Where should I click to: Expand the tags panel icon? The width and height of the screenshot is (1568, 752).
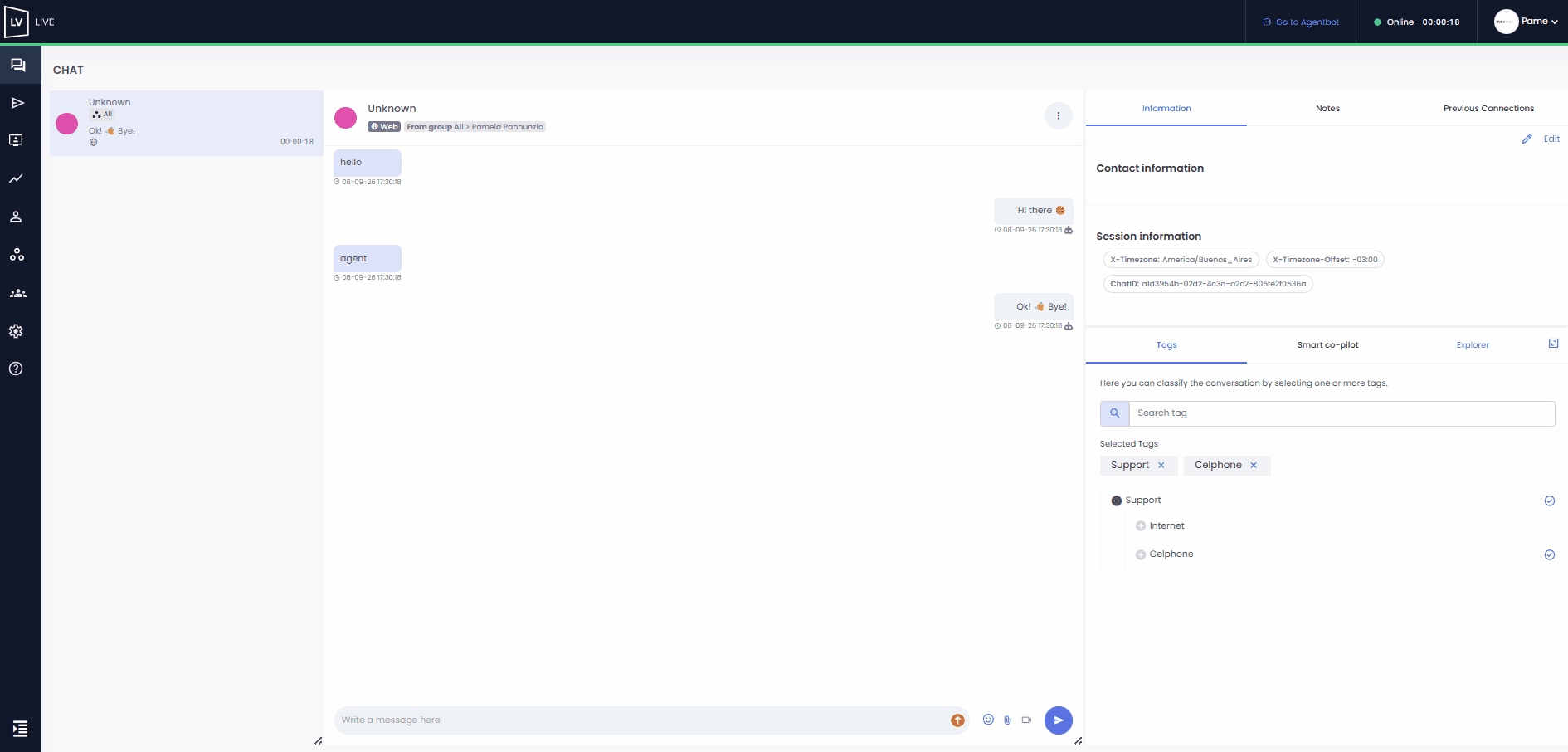tap(1553, 344)
